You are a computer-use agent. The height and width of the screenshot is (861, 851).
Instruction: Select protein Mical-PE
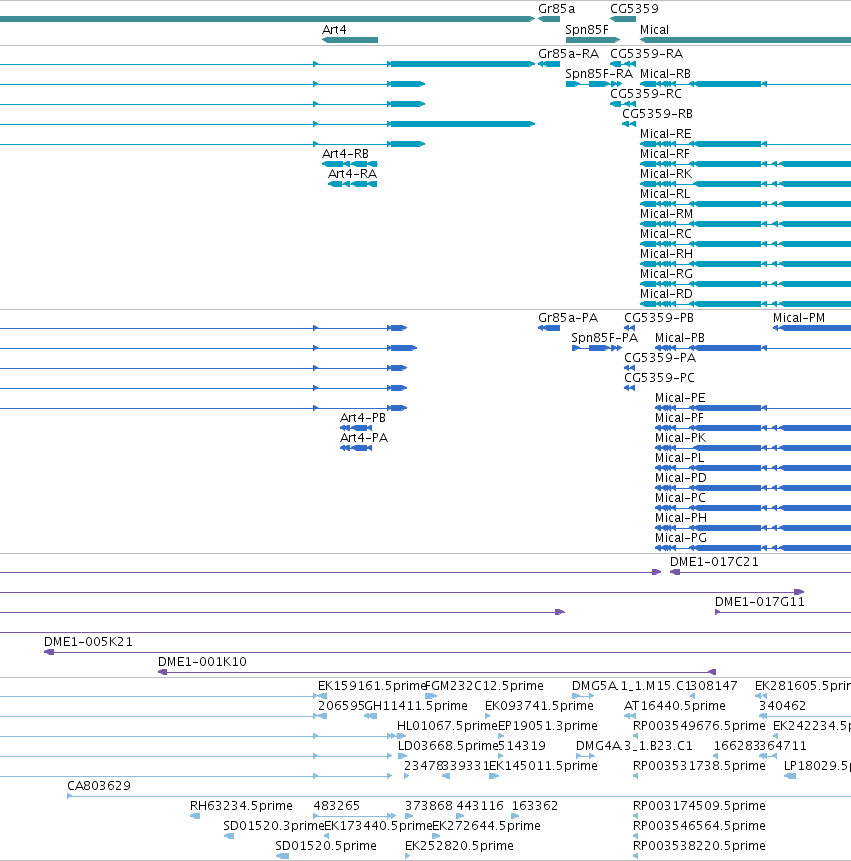tap(680, 398)
